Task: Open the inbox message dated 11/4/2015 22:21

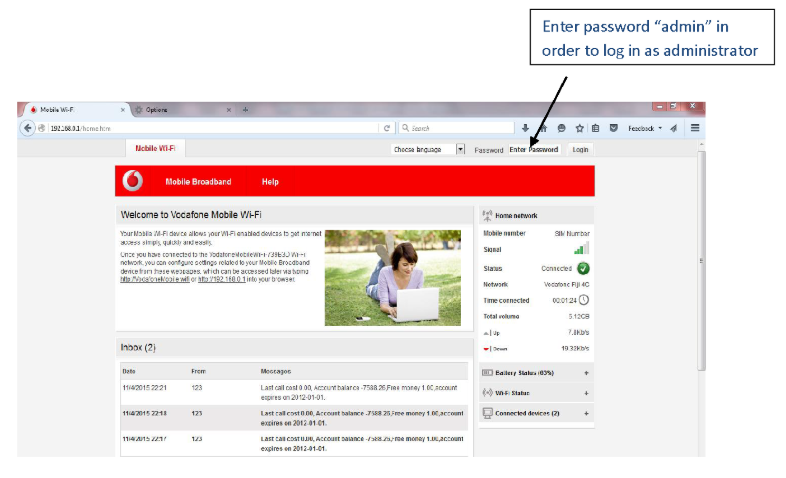Action: [294, 392]
